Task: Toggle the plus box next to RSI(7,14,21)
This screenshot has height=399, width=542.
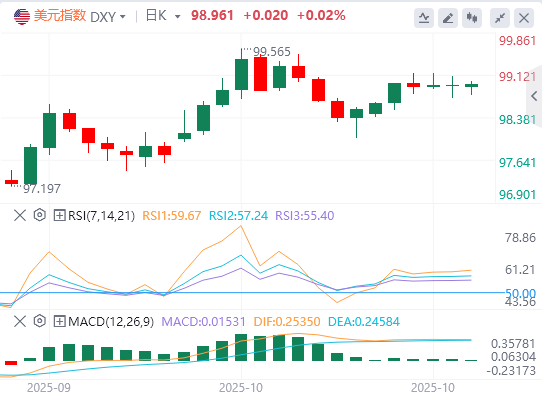Action: tap(59, 215)
